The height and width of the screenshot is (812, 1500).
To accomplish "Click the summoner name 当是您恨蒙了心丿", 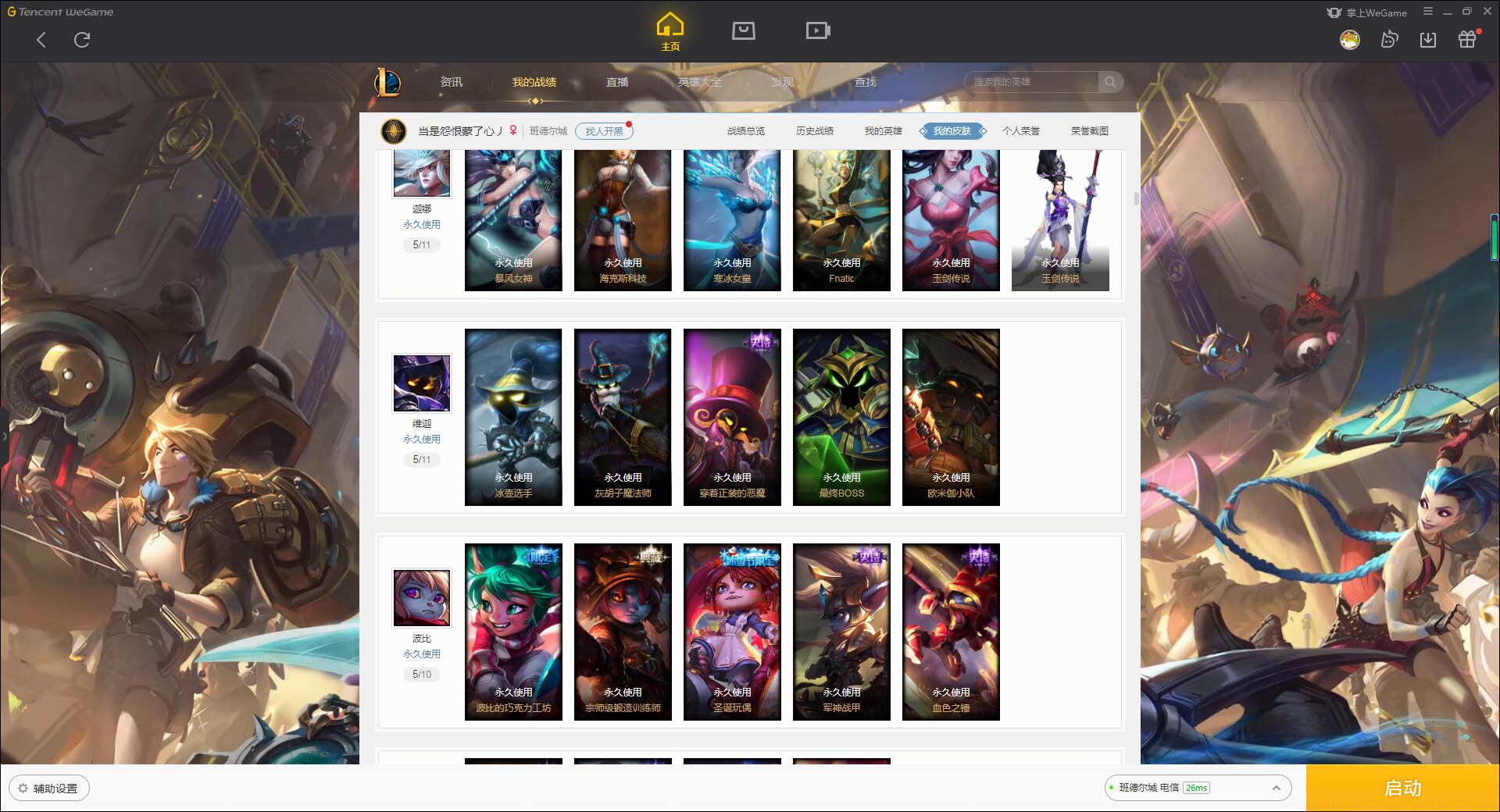I will tap(460, 131).
